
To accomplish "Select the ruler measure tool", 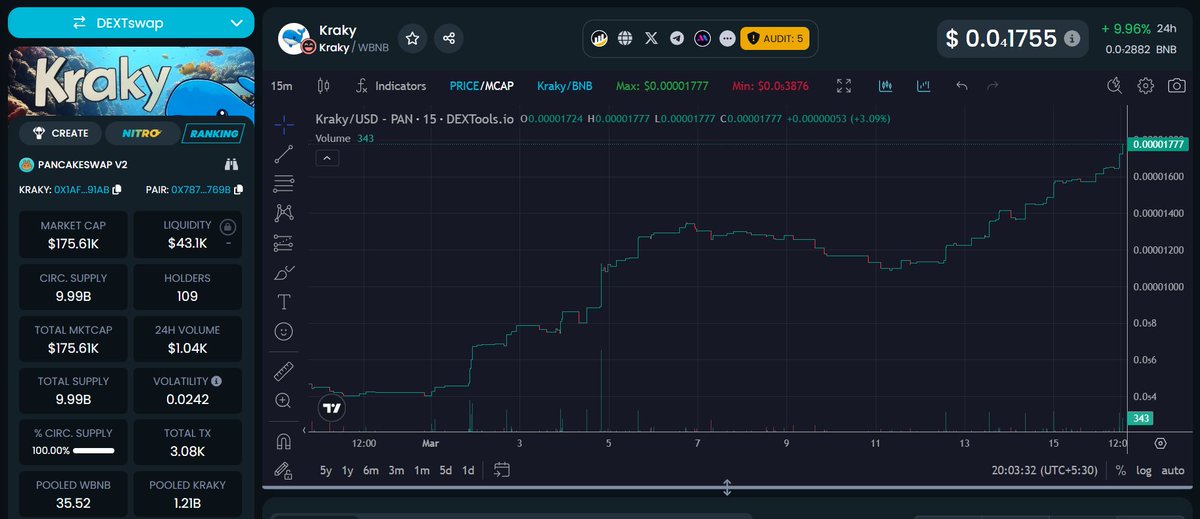I will [x=284, y=371].
